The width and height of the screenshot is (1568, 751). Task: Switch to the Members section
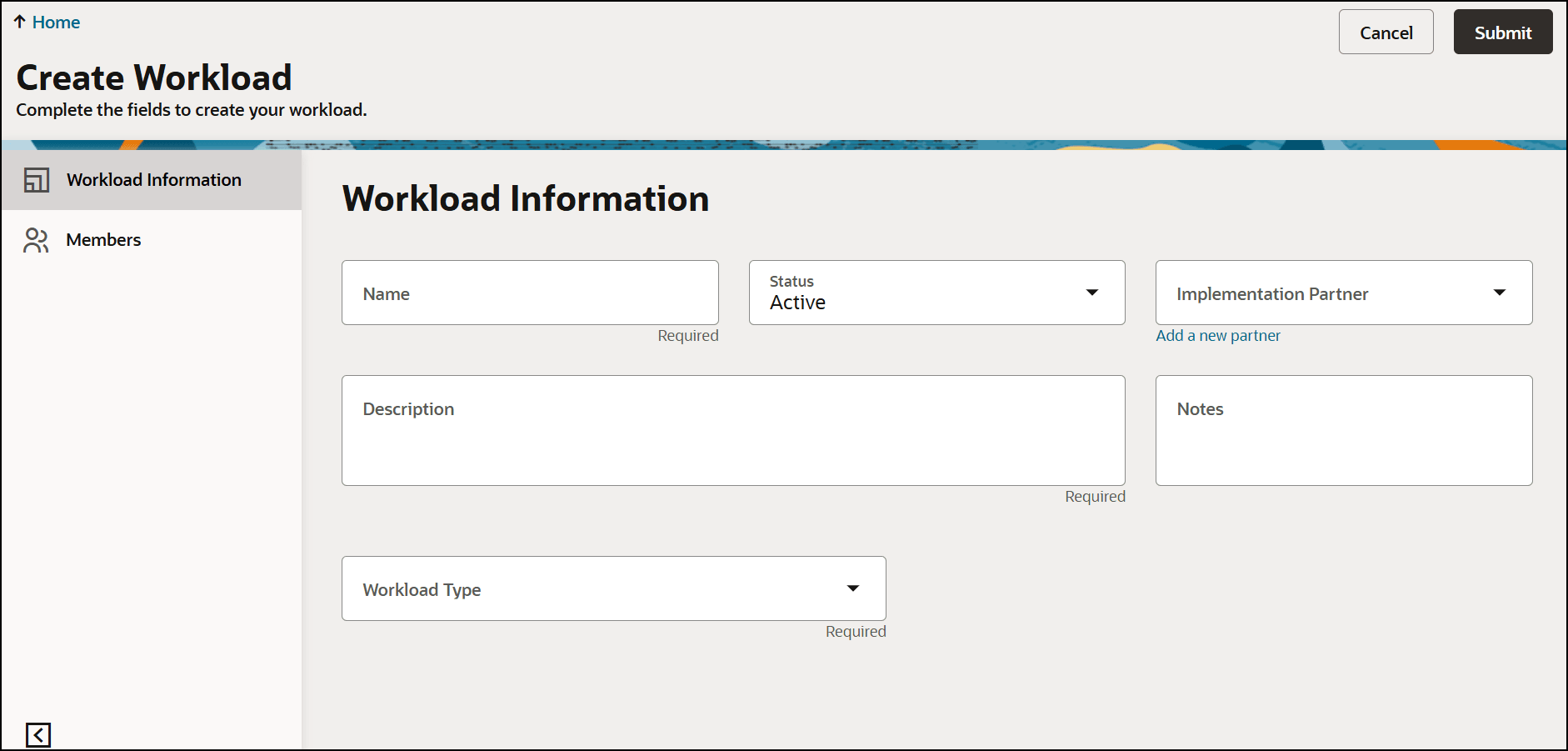103,240
